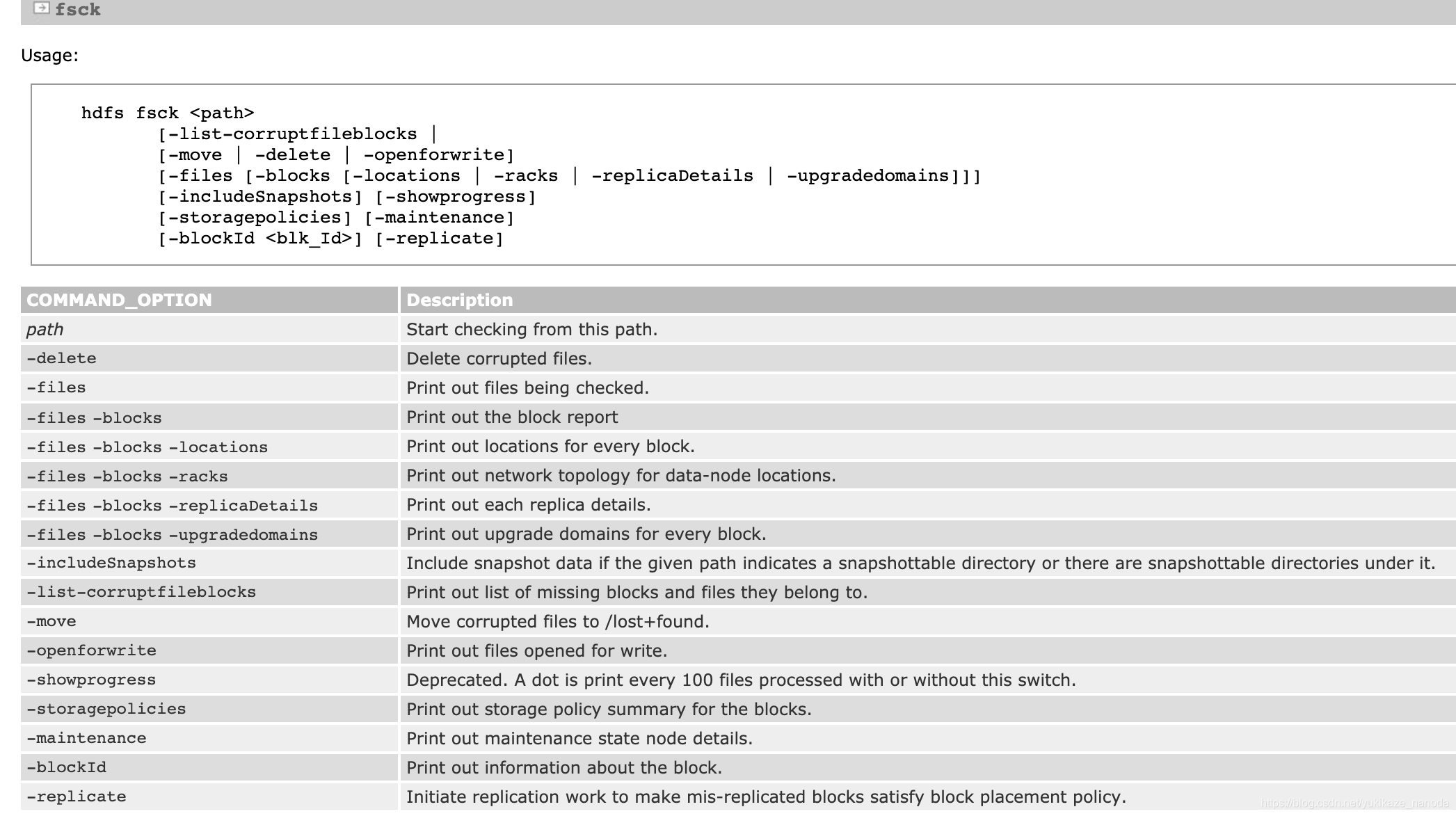
Task: Click the -maintenance option cell
Action: click(x=86, y=738)
